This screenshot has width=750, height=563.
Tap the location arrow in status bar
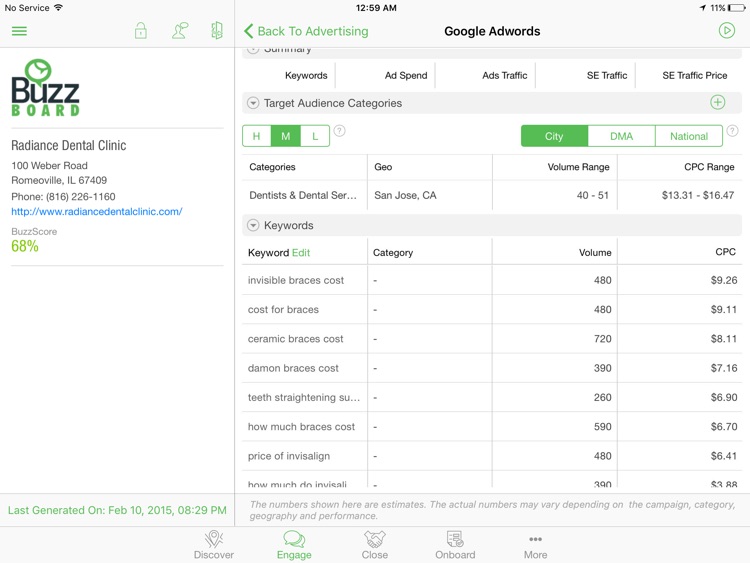(703, 8)
